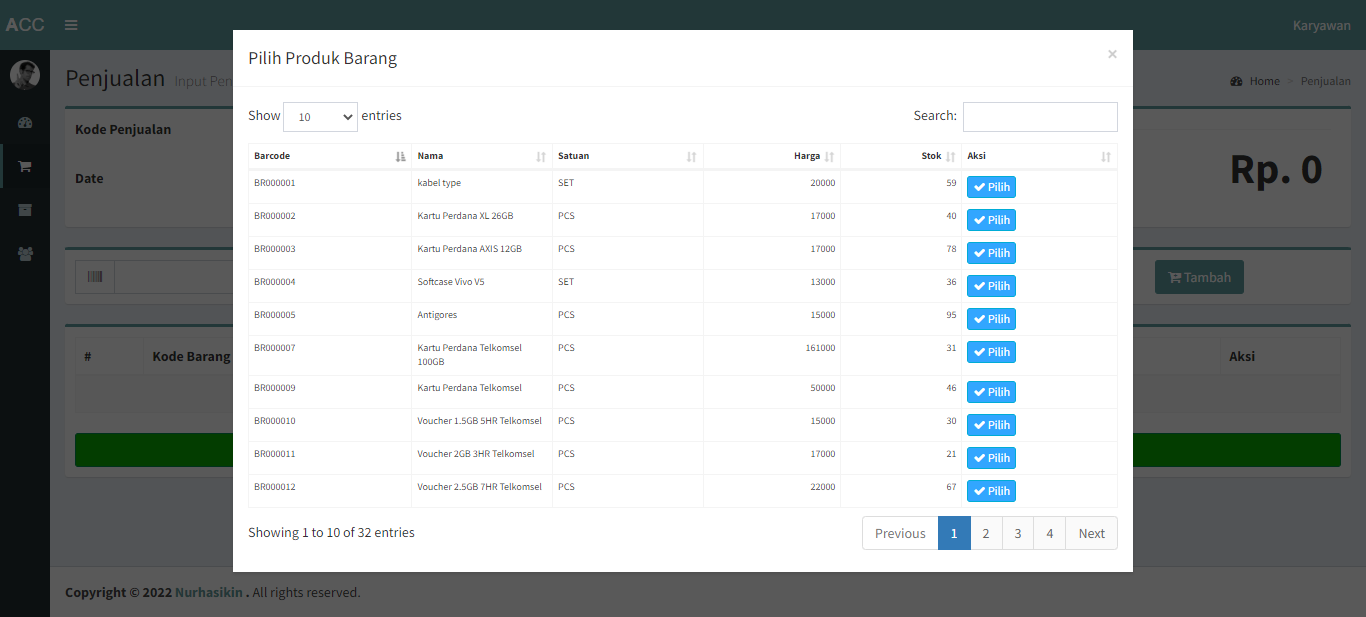Image resolution: width=1366 pixels, height=617 pixels.
Task: Pilih BR000009 Kartu Perdana Telkomsel
Action: (x=991, y=392)
